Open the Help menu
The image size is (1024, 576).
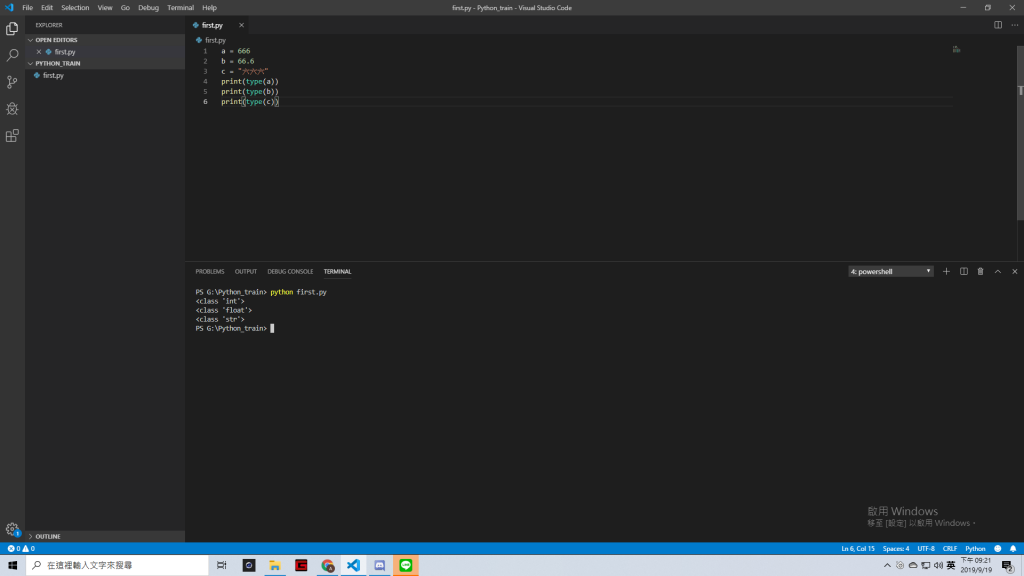209,8
